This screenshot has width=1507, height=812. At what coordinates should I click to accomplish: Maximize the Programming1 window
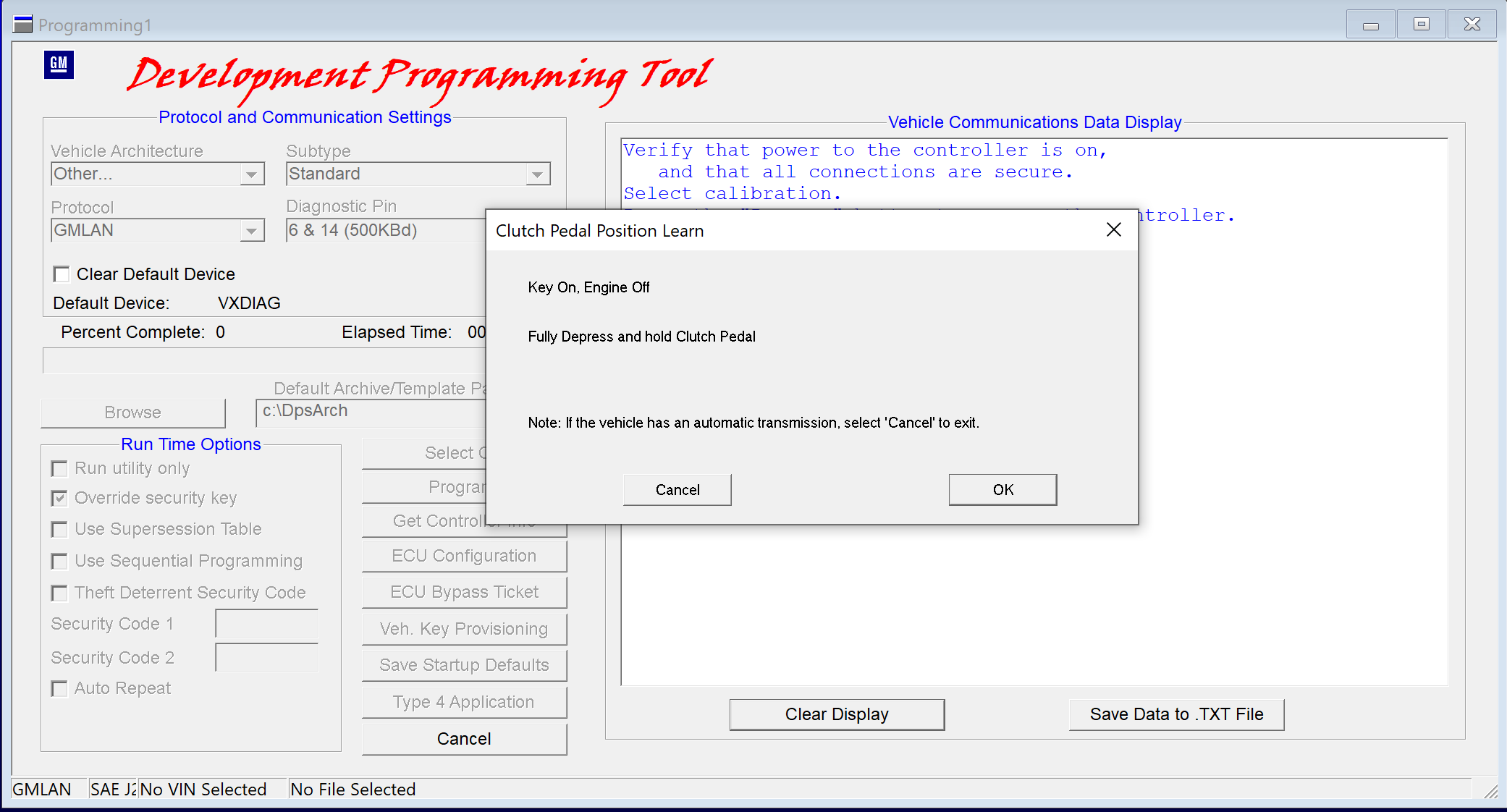click(x=1422, y=25)
